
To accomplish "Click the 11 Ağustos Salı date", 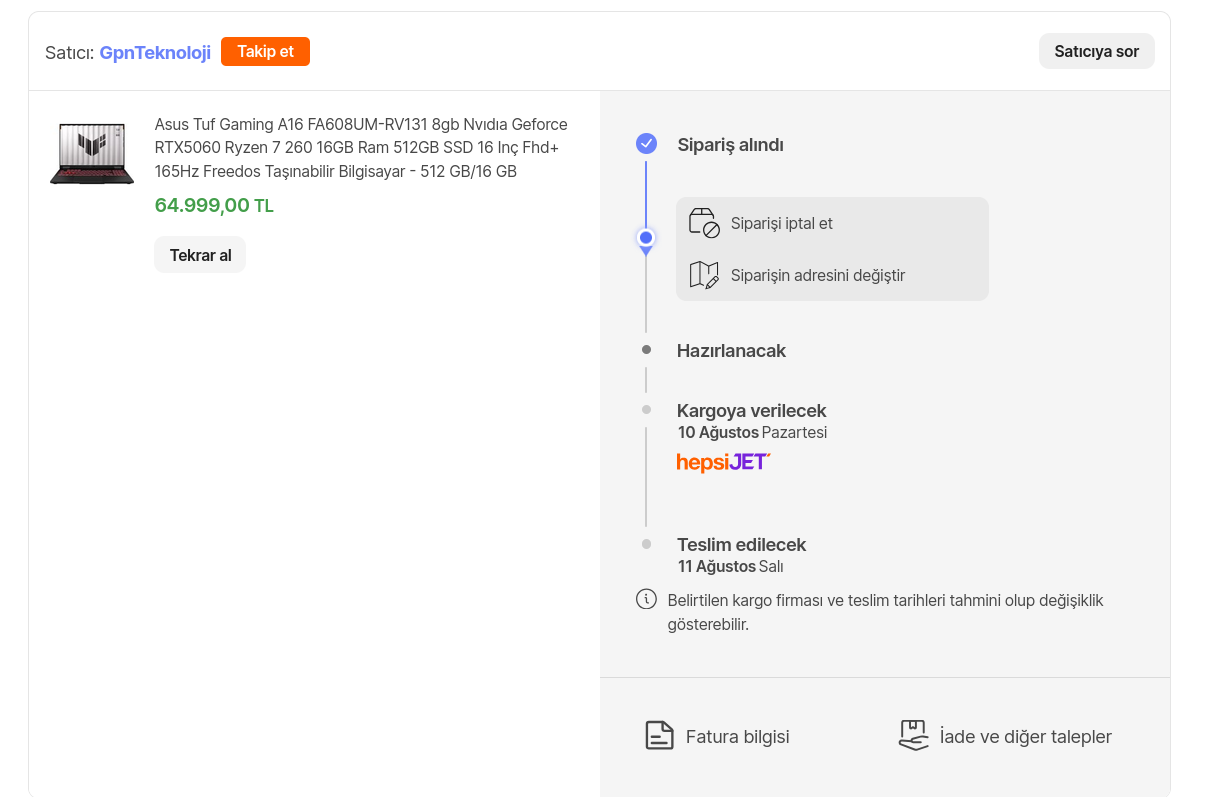I will point(730,567).
